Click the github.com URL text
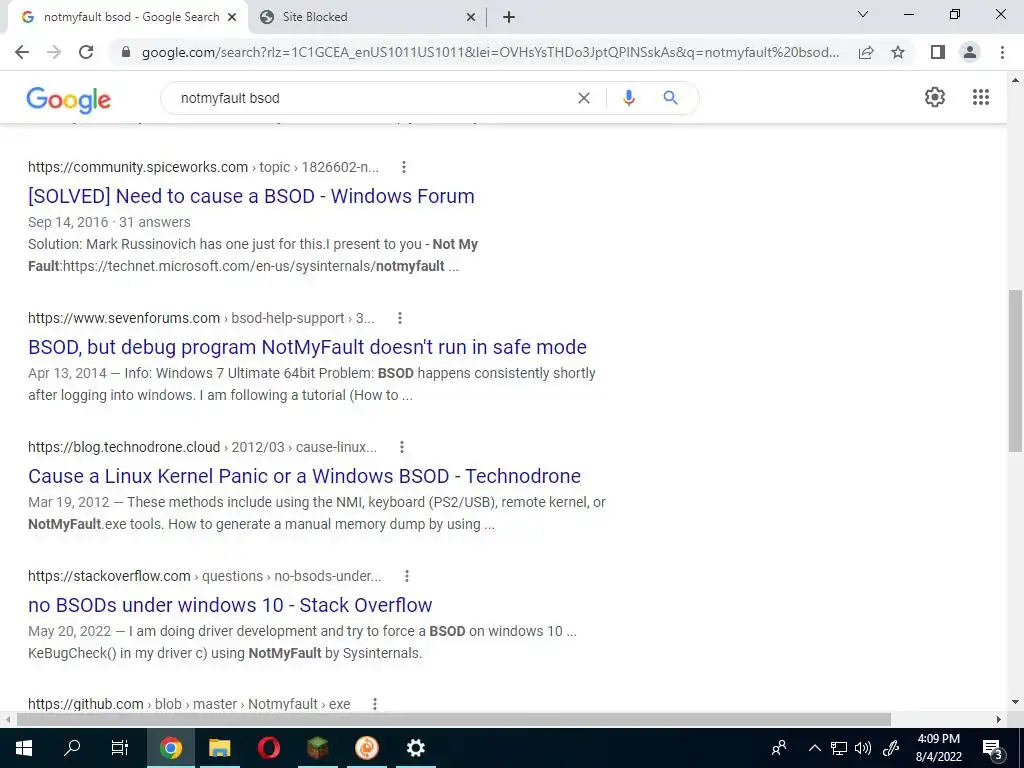 pos(86,704)
